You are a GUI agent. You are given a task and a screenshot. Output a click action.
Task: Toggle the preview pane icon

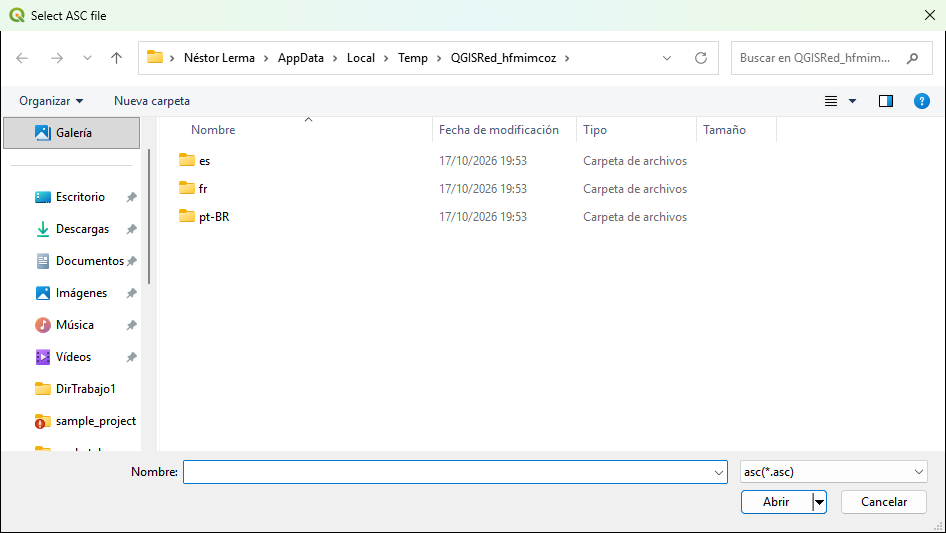886,101
